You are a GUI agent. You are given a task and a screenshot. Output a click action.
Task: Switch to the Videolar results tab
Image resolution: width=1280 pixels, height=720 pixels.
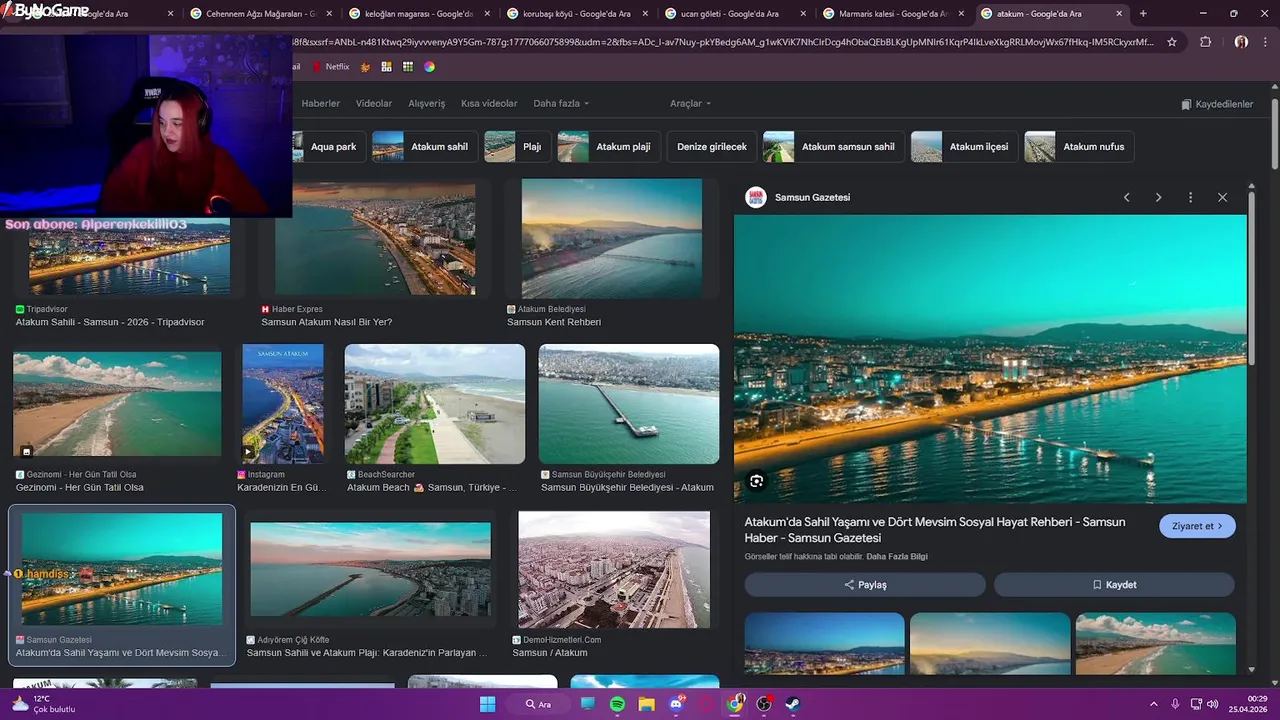374,104
